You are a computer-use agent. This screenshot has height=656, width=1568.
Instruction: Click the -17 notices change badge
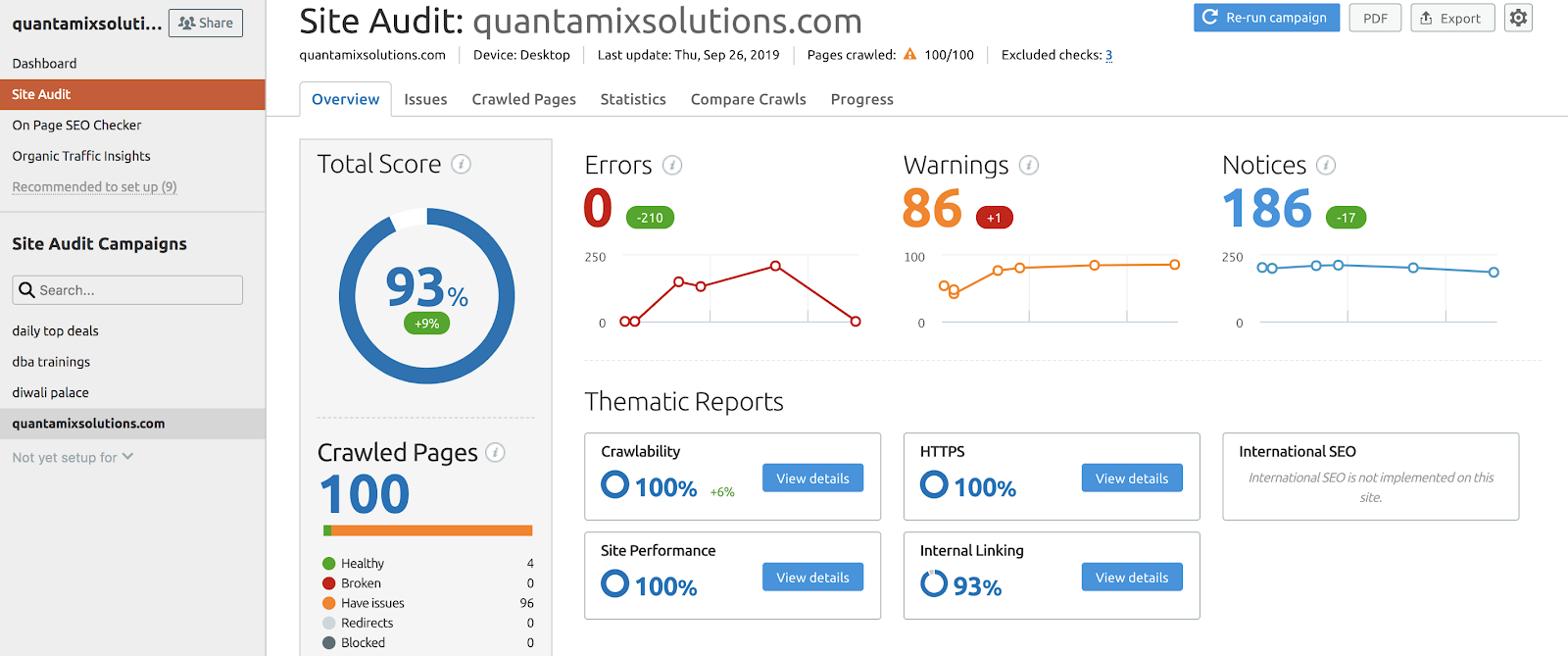pyautogui.click(x=1347, y=218)
